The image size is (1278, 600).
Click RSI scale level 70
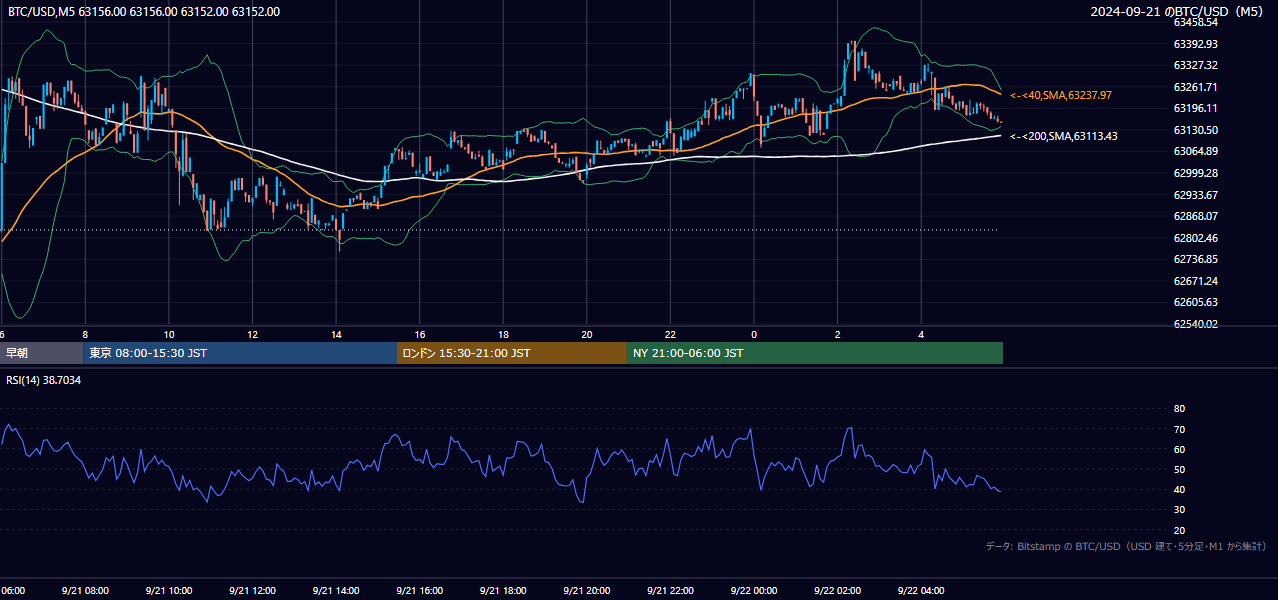1179,429
